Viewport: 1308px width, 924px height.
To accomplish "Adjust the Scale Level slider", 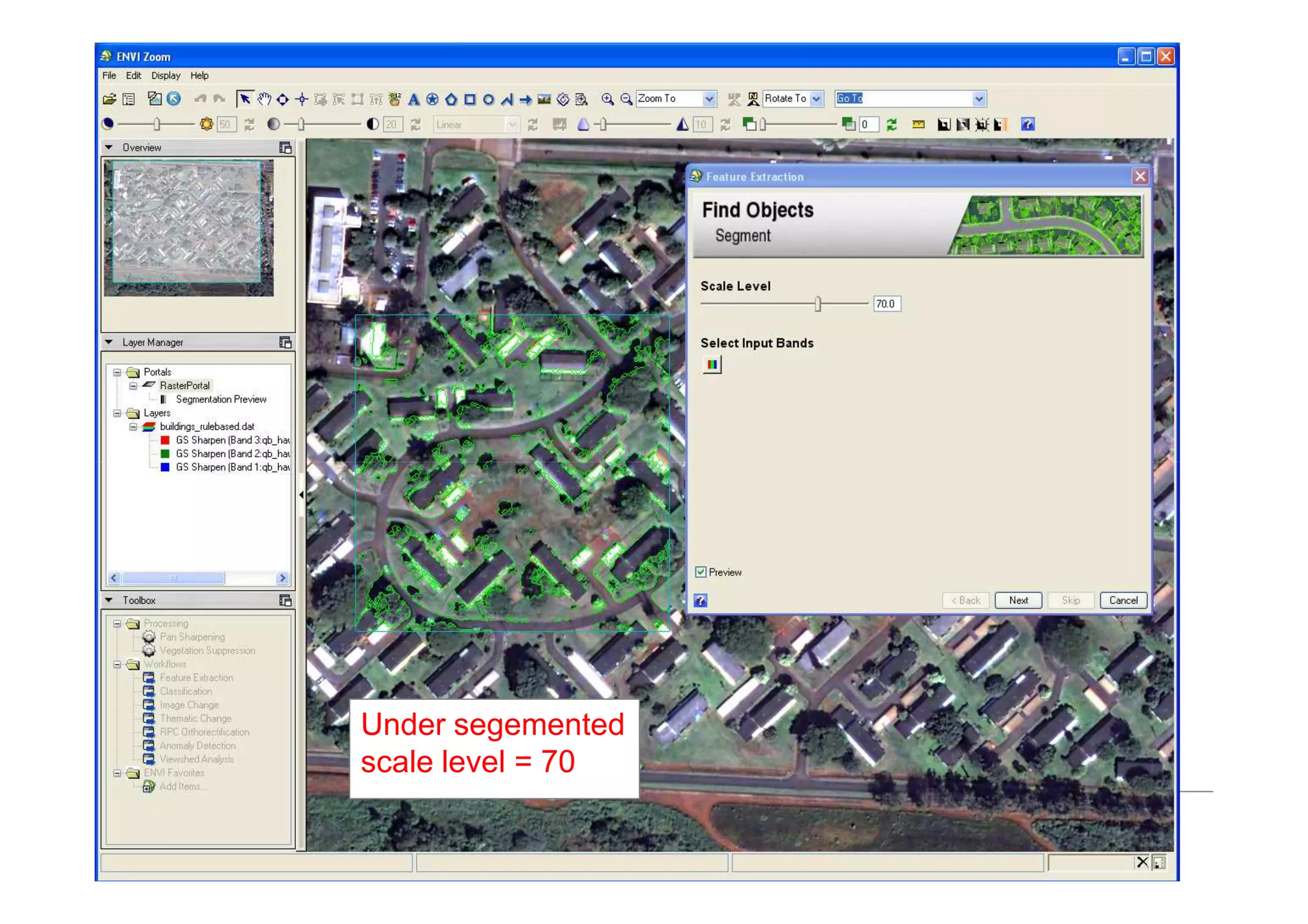I will coord(817,304).
